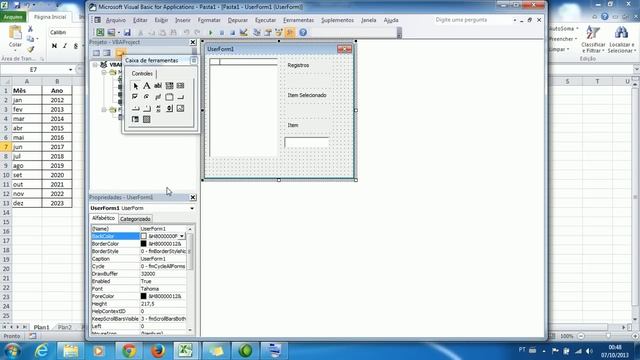640x360 pixels.
Task: Select the OptionButton control in the toolbox
Action: (147, 97)
